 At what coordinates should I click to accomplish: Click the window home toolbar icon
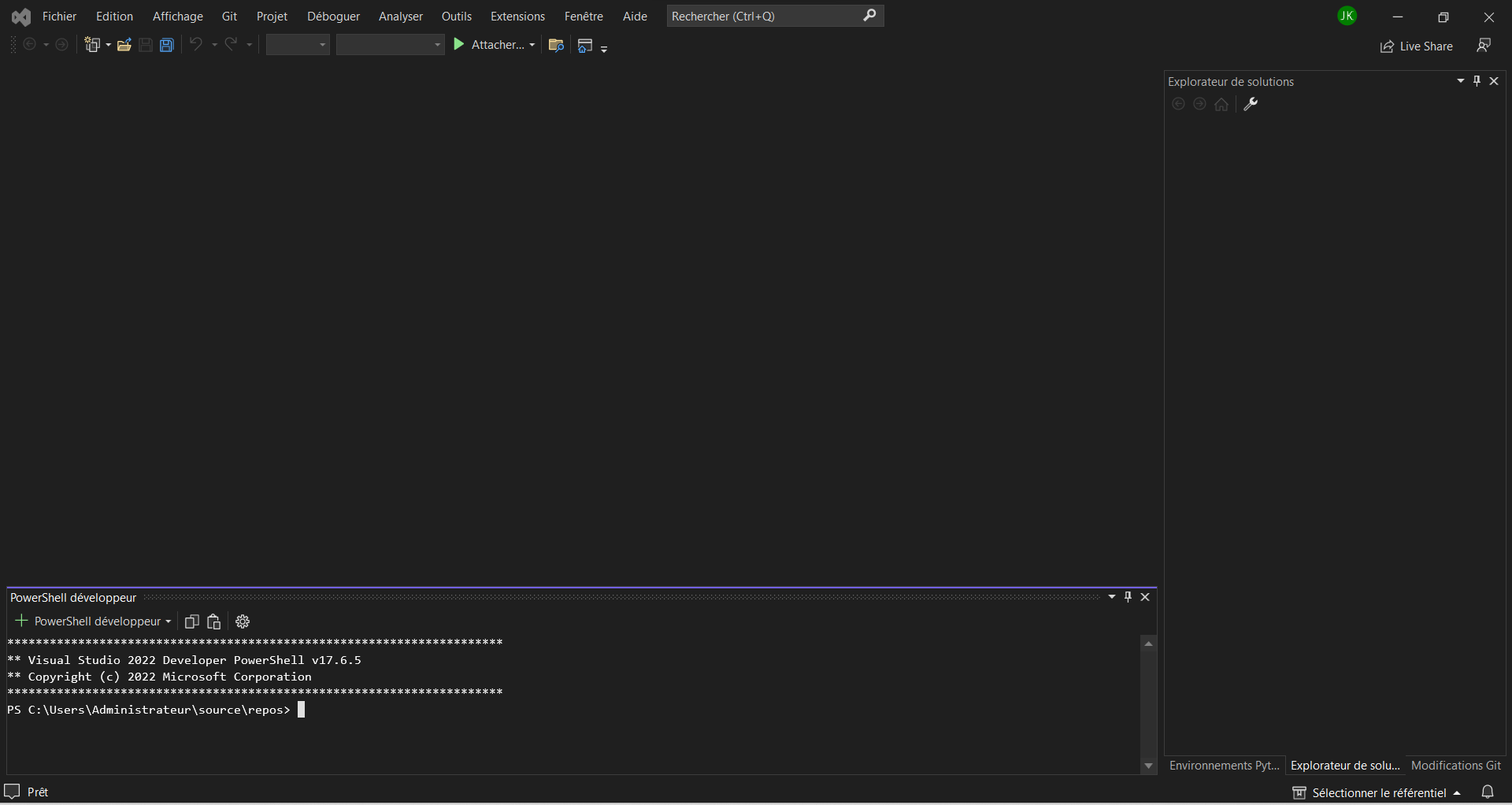pyautogui.click(x=585, y=45)
